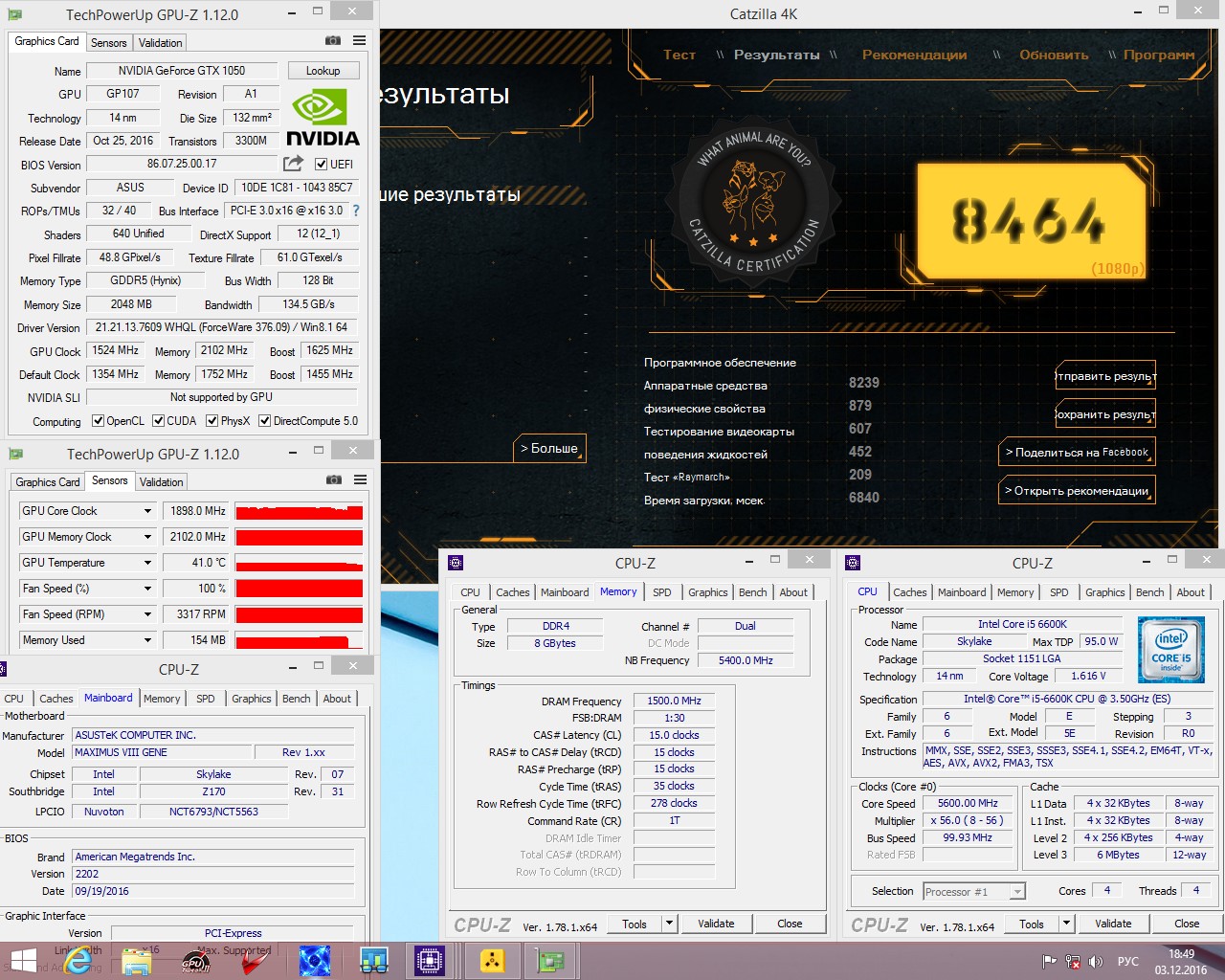The image size is (1225, 980).
Task: Open the GPU Temperature sensor dropdown
Action: [147, 563]
